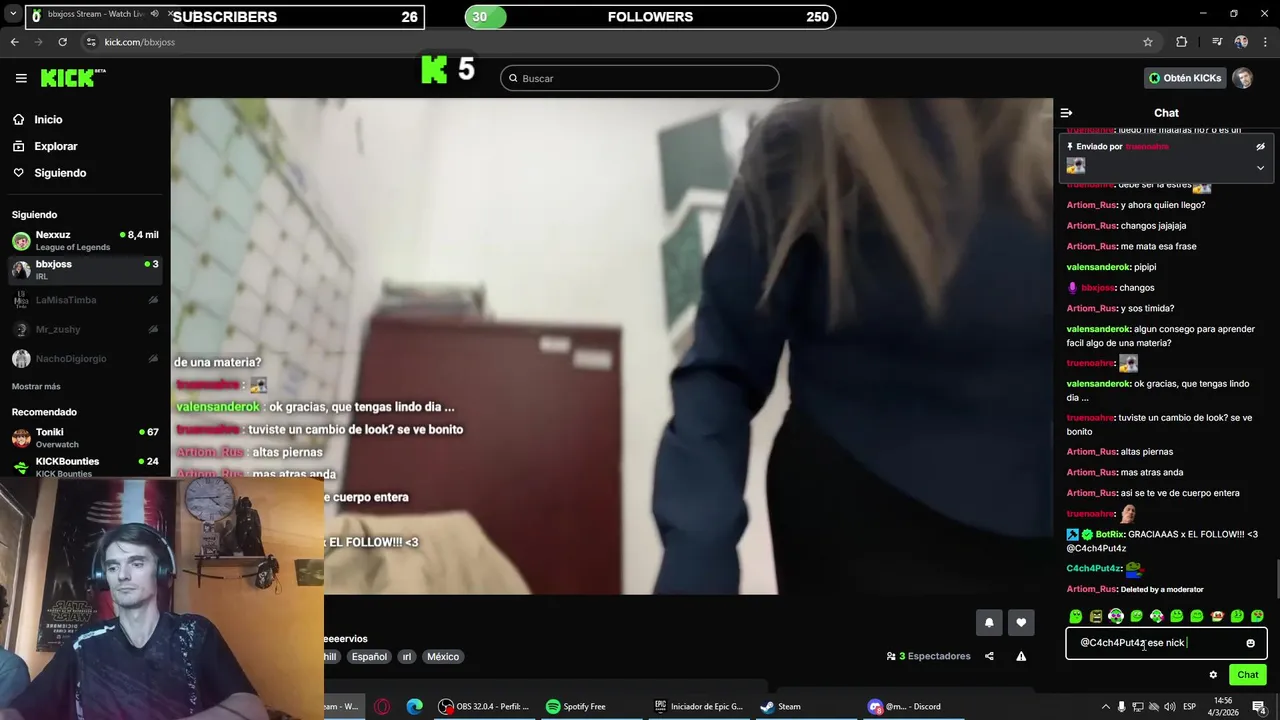
Task: Open user profile avatar menu
Action: (1243, 78)
